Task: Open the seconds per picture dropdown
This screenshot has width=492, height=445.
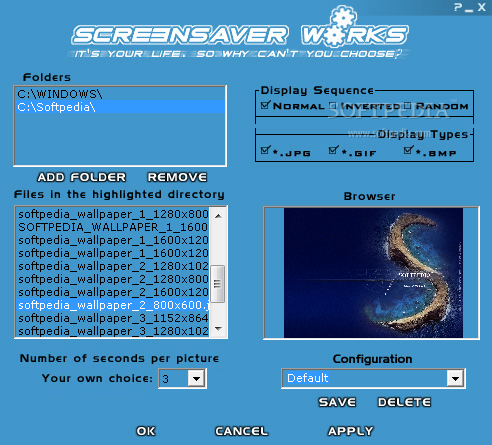Action: pyautogui.click(x=196, y=379)
